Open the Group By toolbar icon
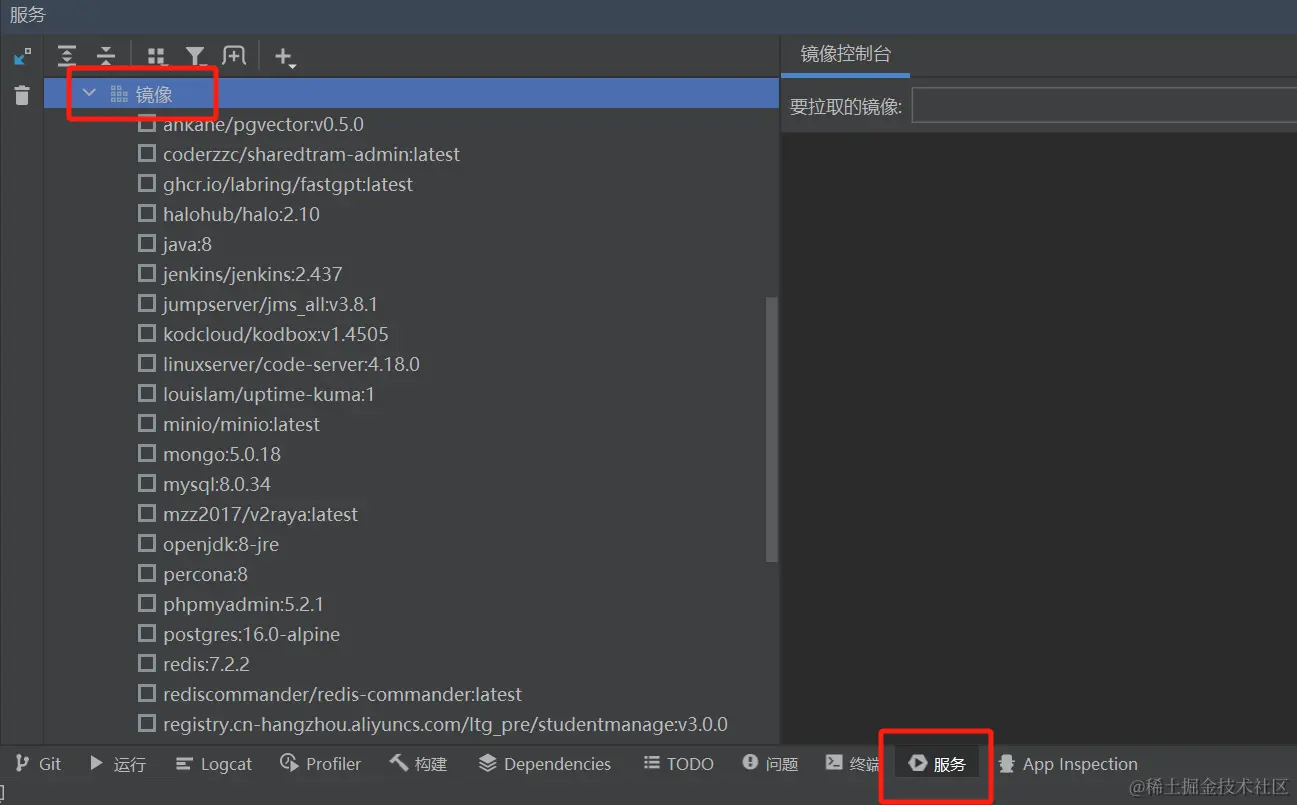1297x805 pixels. [x=157, y=57]
